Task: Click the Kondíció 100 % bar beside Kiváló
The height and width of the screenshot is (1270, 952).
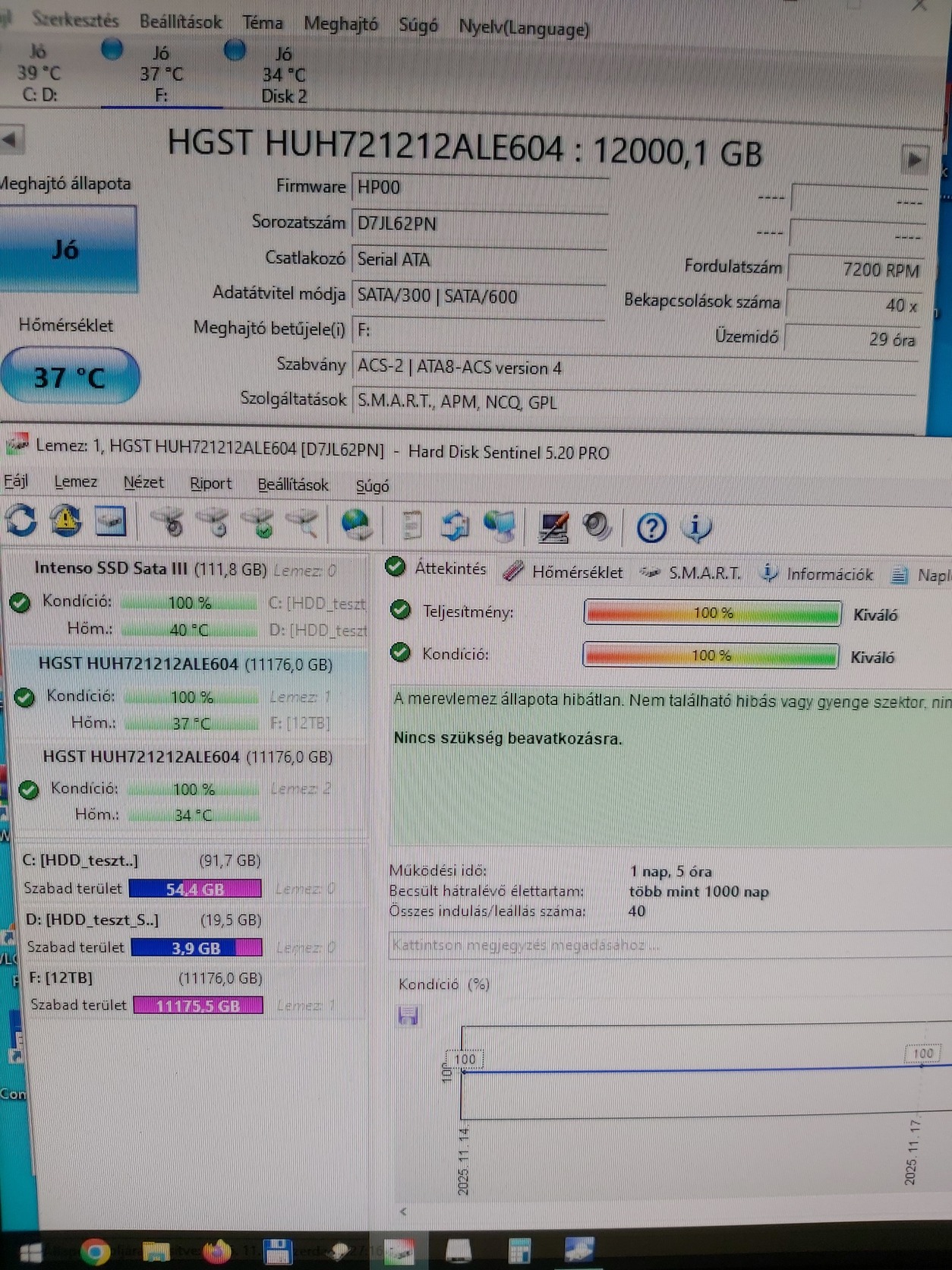Action: click(711, 656)
